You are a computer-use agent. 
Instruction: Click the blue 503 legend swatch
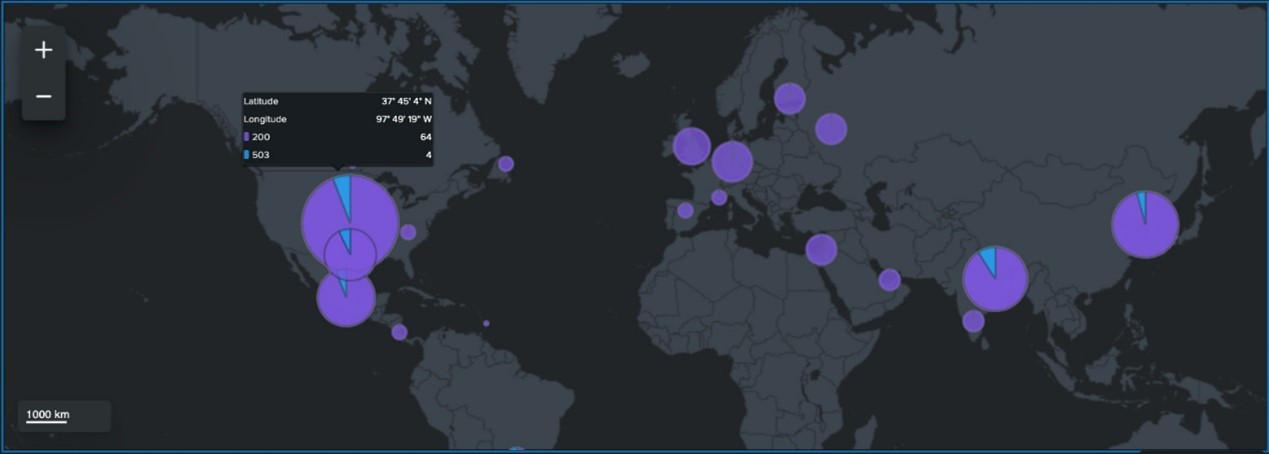pos(247,155)
